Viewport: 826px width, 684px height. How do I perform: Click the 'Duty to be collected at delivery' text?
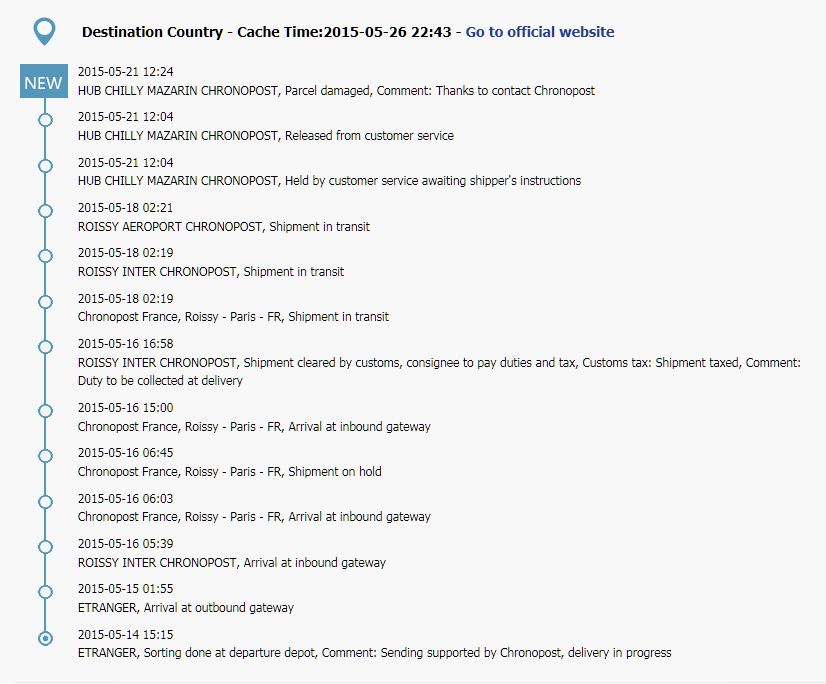point(160,381)
